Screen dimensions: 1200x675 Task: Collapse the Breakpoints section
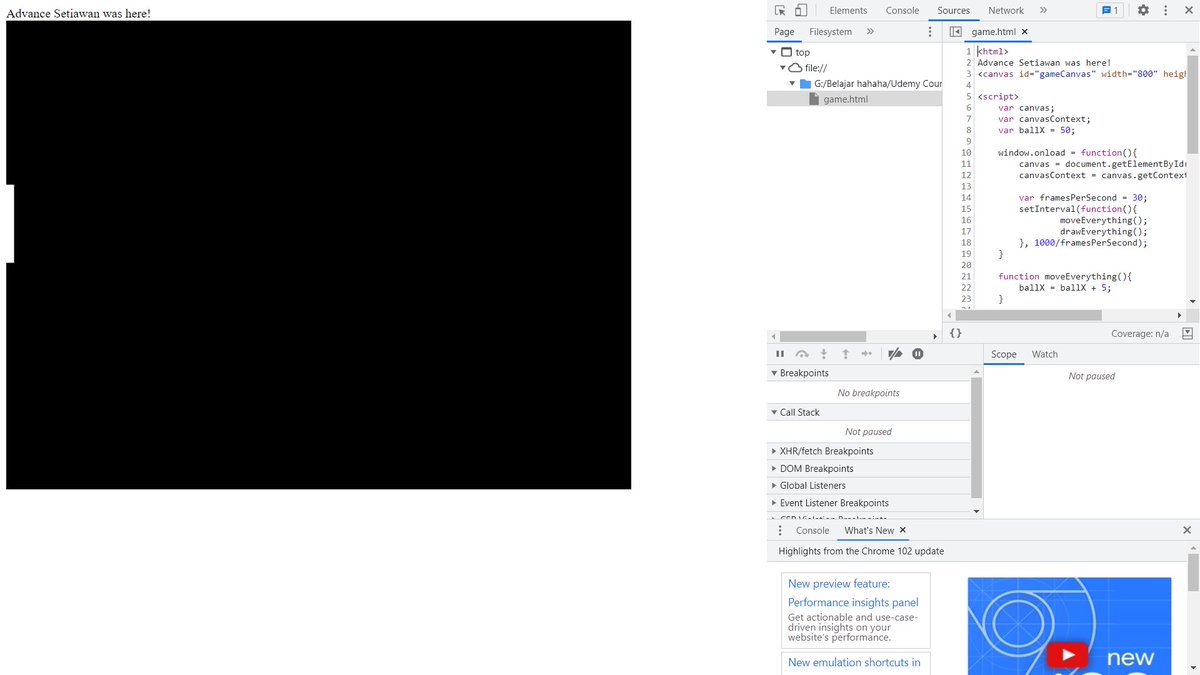pyautogui.click(x=869, y=373)
